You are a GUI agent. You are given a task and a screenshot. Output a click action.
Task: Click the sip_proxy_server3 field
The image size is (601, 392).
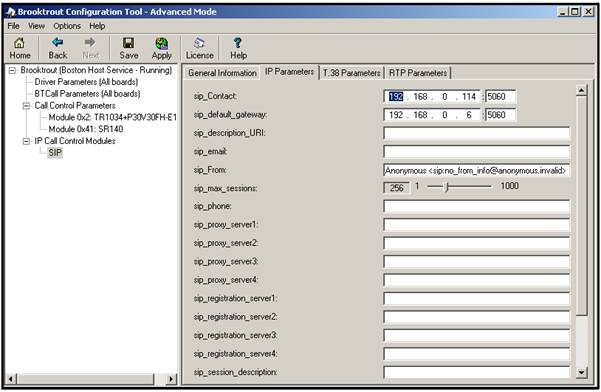pyautogui.click(x=477, y=262)
